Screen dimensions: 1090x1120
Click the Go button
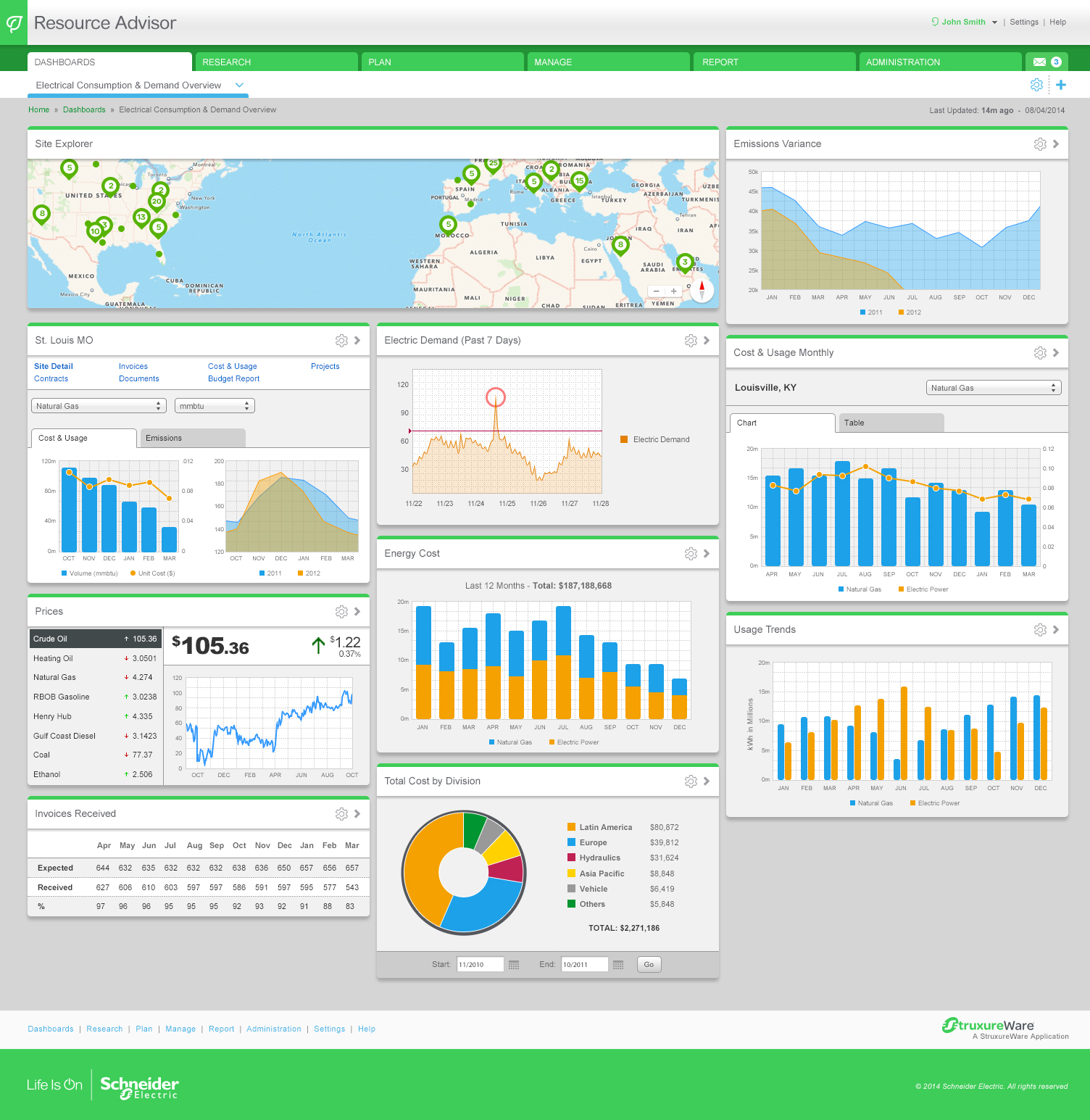pos(649,964)
